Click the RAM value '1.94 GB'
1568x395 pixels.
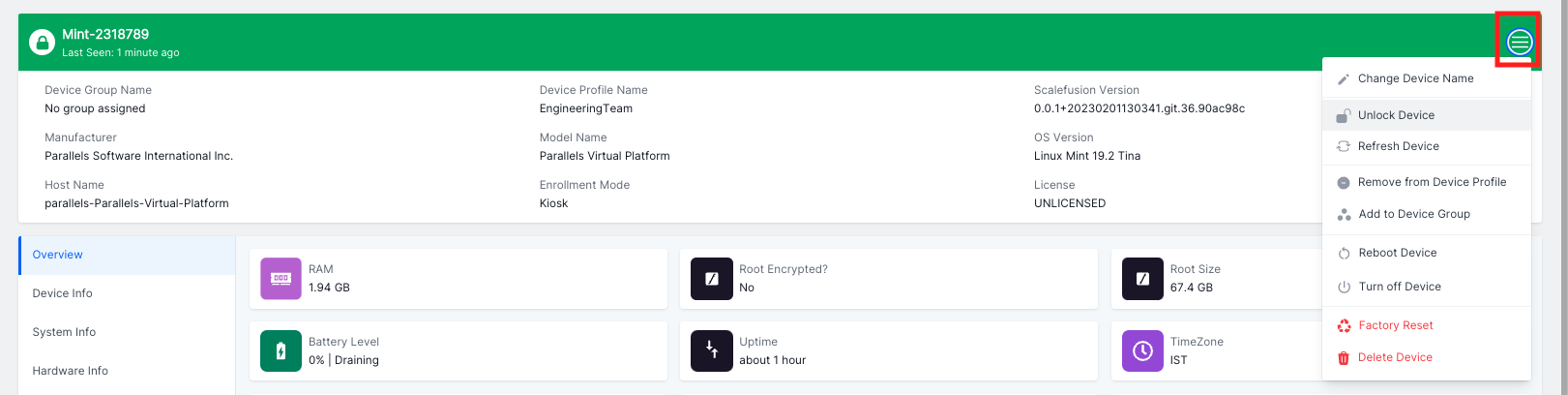coord(329,288)
